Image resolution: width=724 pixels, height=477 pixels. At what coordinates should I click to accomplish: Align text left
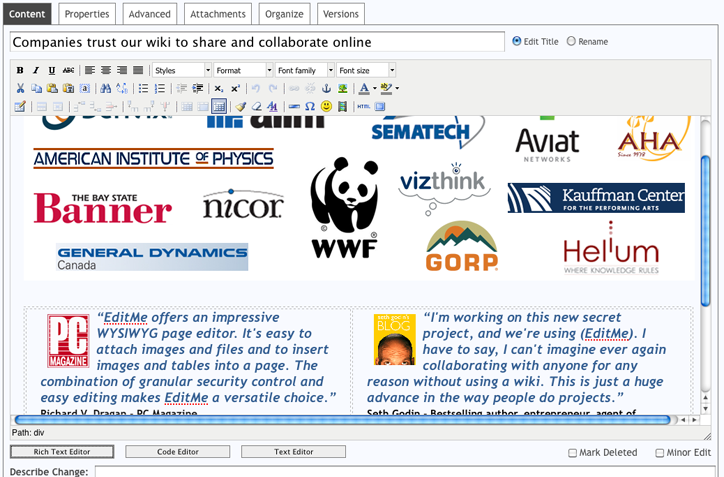[x=90, y=70]
